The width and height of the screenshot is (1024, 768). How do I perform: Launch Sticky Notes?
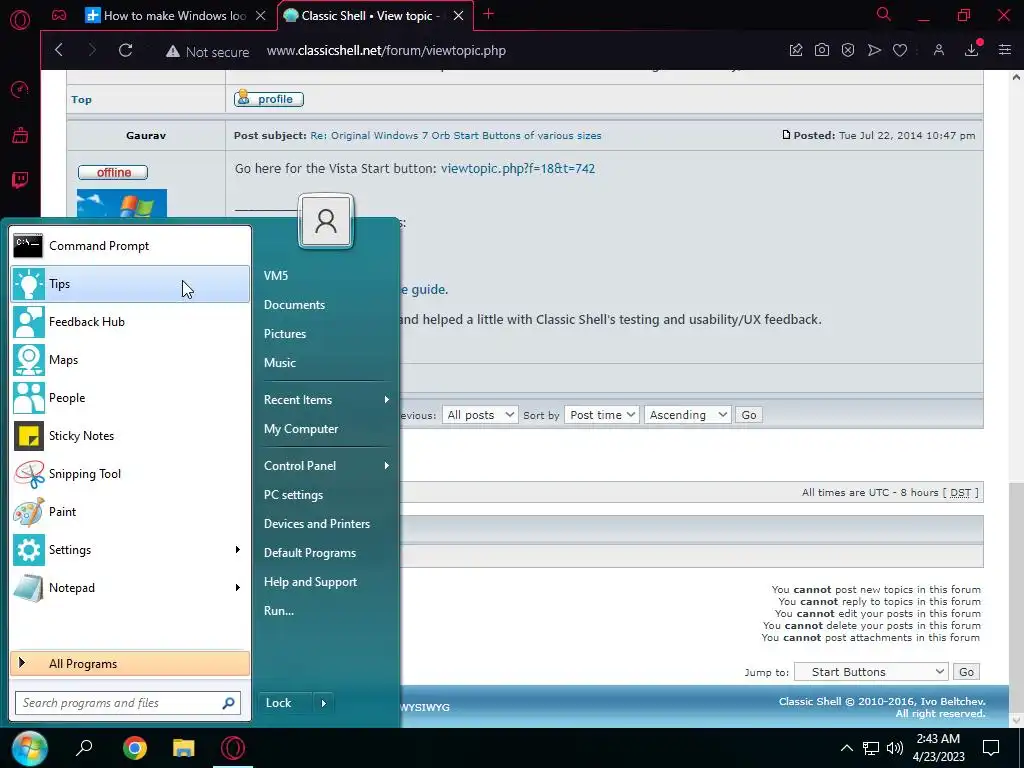click(130, 436)
